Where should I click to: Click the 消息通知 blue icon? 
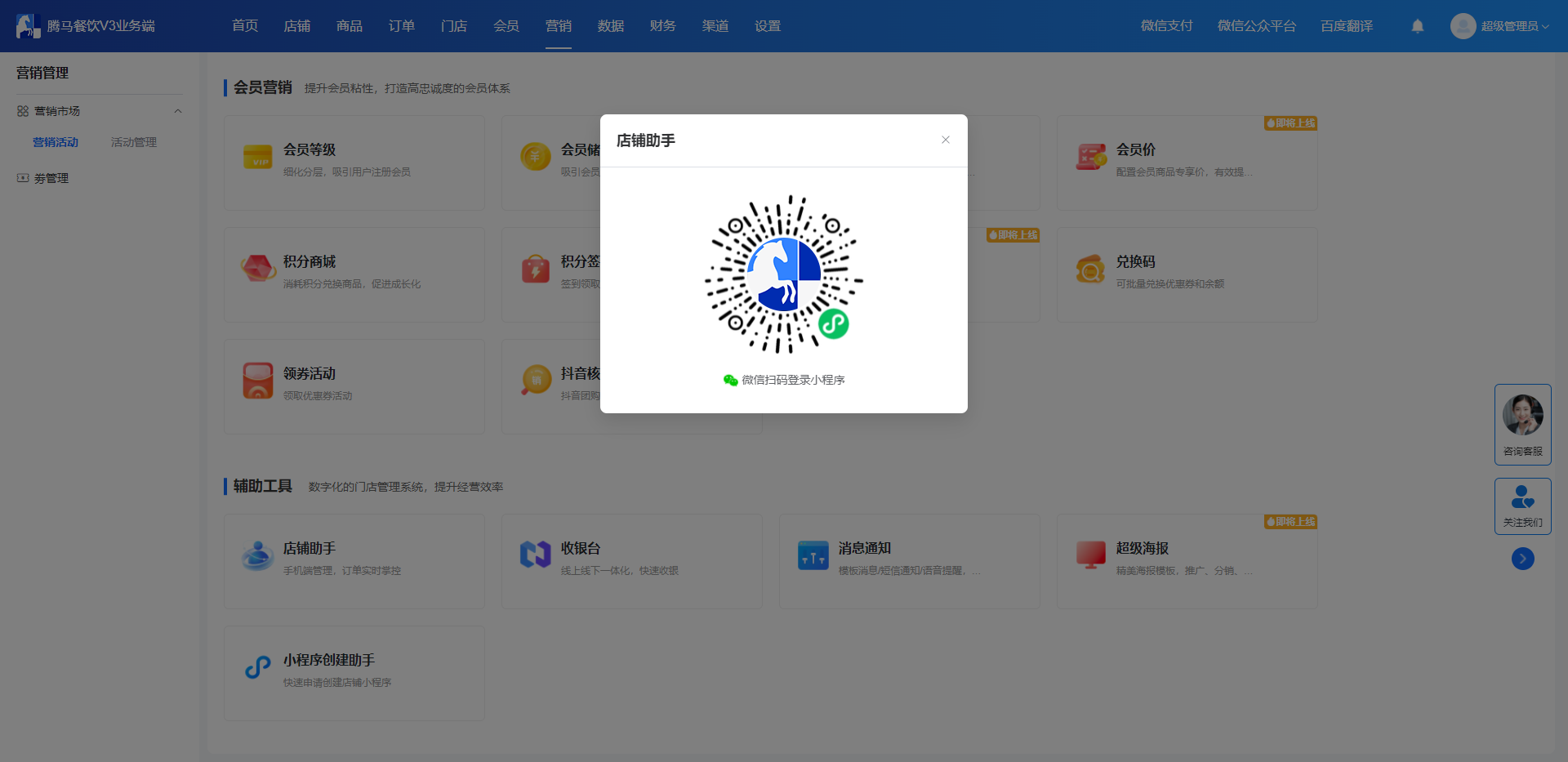click(813, 555)
